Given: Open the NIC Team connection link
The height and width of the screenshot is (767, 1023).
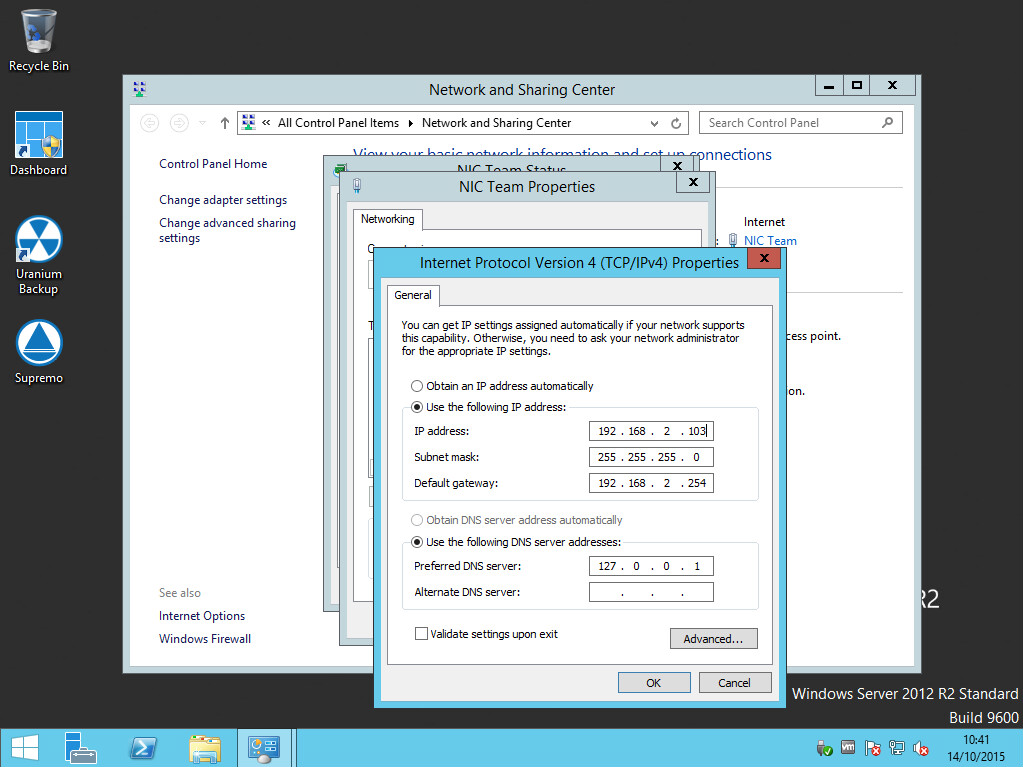Looking at the screenshot, I should pos(770,240).
